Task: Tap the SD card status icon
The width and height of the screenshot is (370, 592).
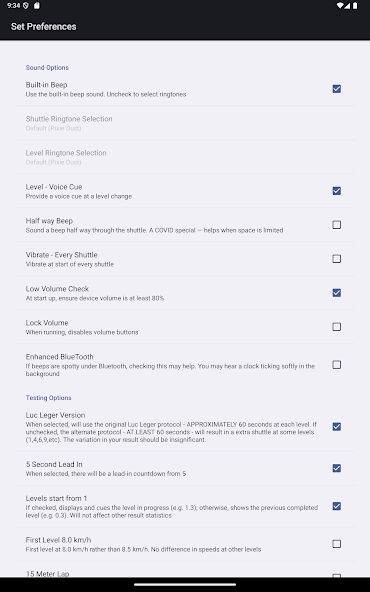Action: pos(37,5)
